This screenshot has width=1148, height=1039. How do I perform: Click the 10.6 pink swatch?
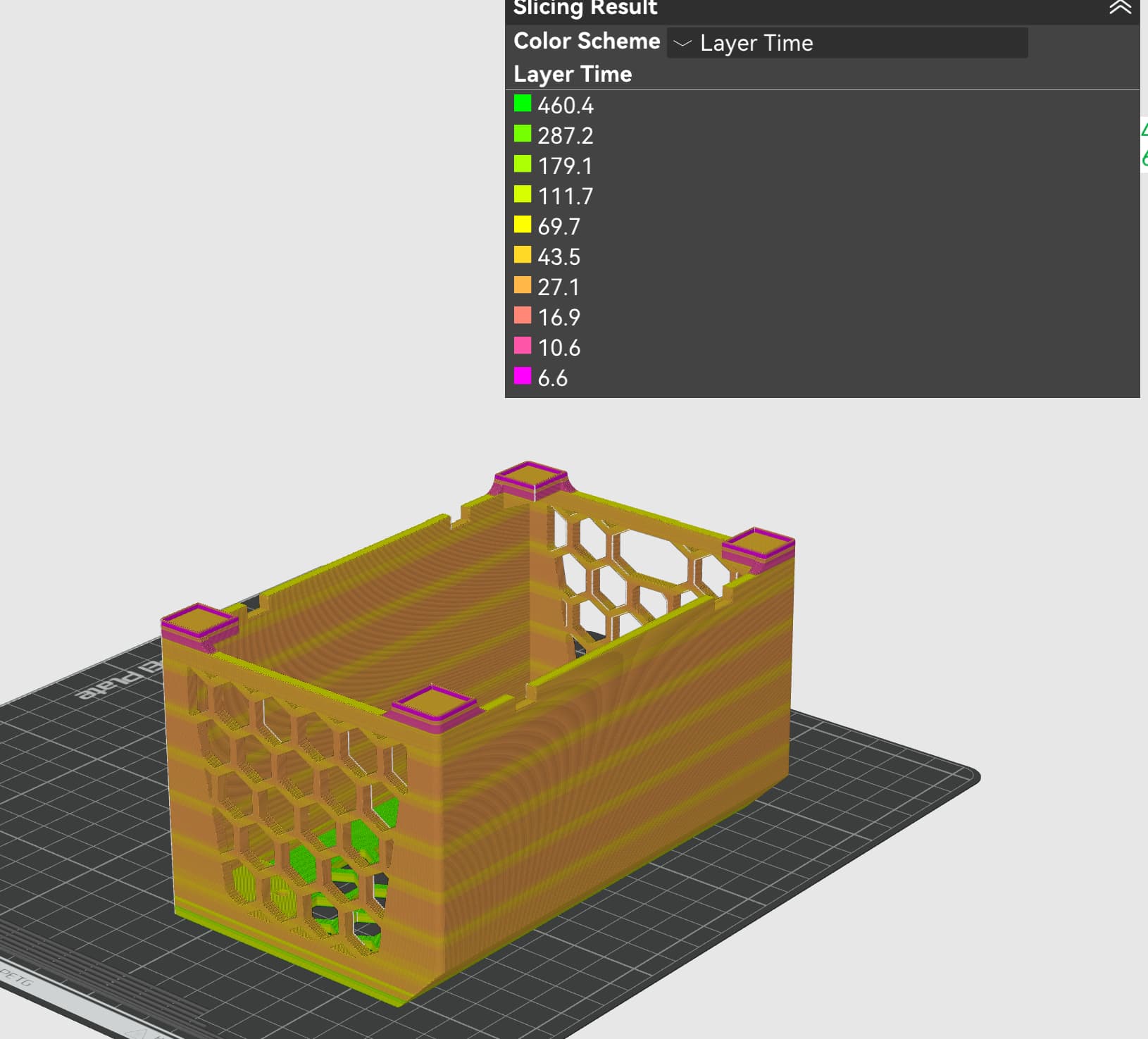tap(523, 346)
